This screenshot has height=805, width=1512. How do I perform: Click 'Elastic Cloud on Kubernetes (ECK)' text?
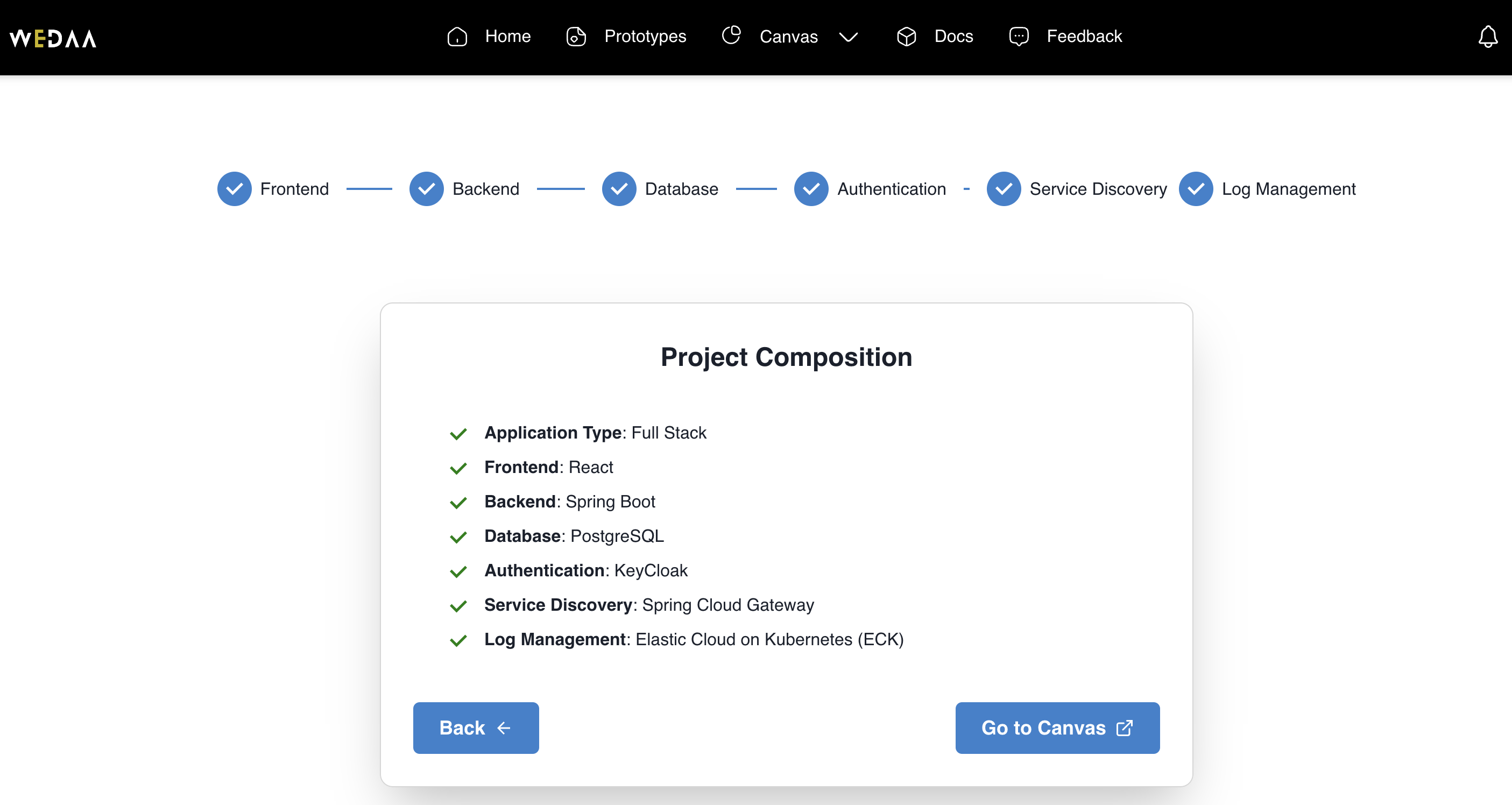769,639
